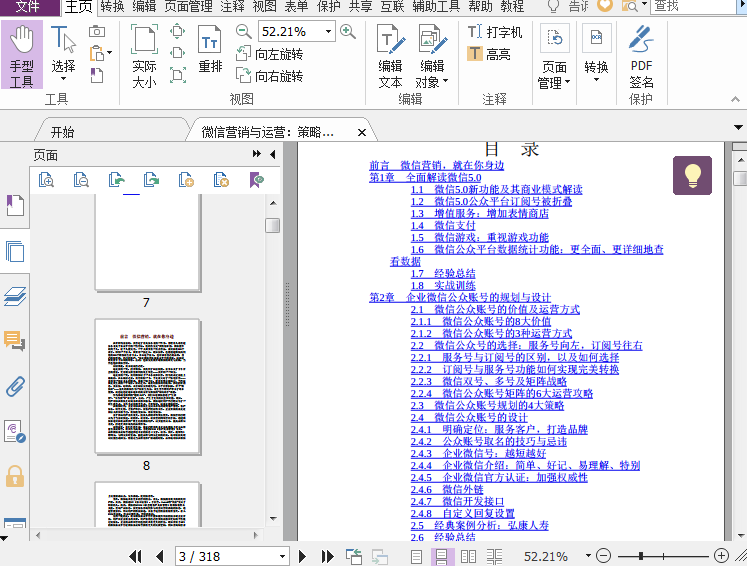Viewport: 747px width, 566px height.
Task: Open Page Management (页面管理) ribbon tab
Action: click(x=189, y=6)
